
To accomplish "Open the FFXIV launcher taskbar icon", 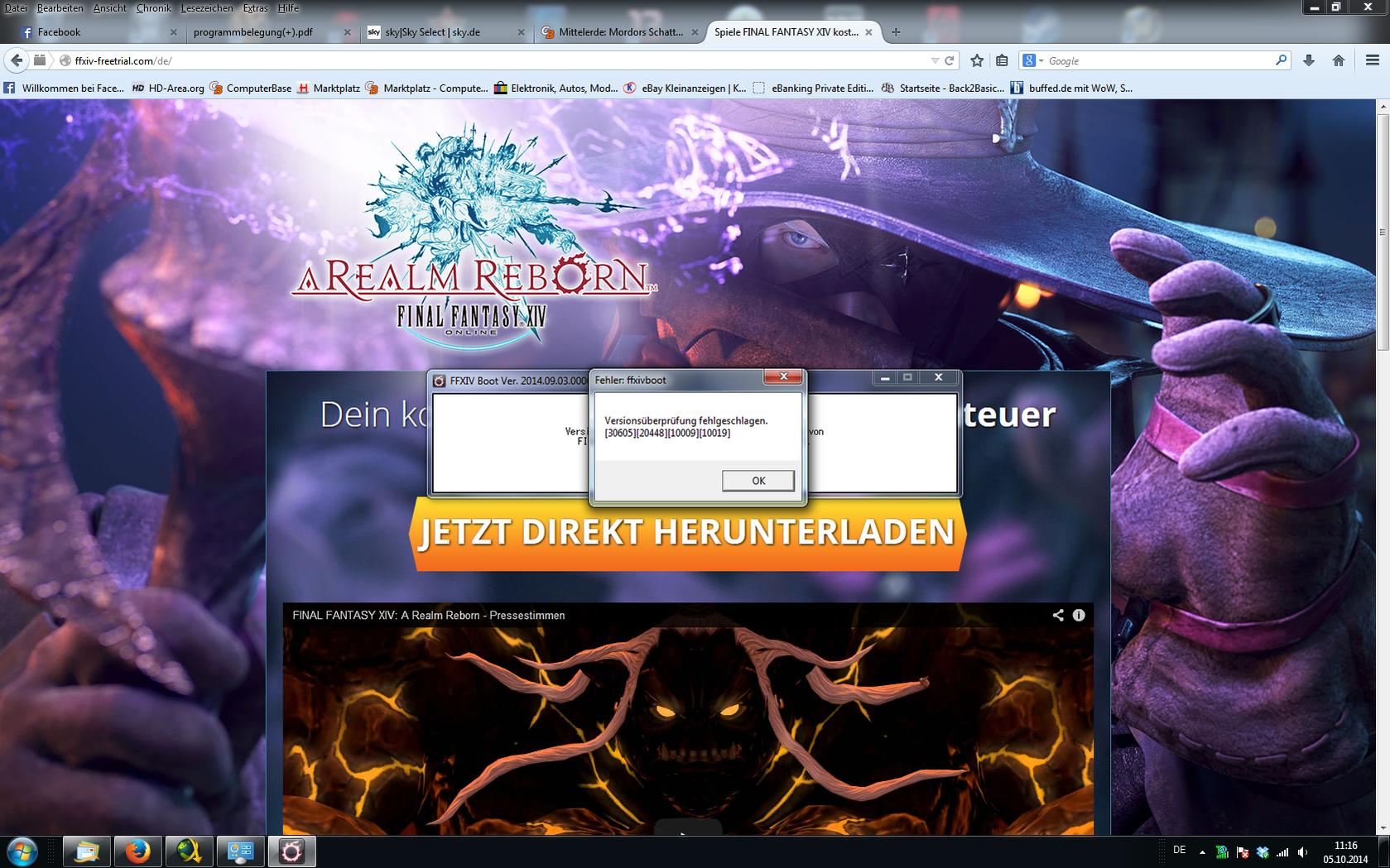I will 291,851.
